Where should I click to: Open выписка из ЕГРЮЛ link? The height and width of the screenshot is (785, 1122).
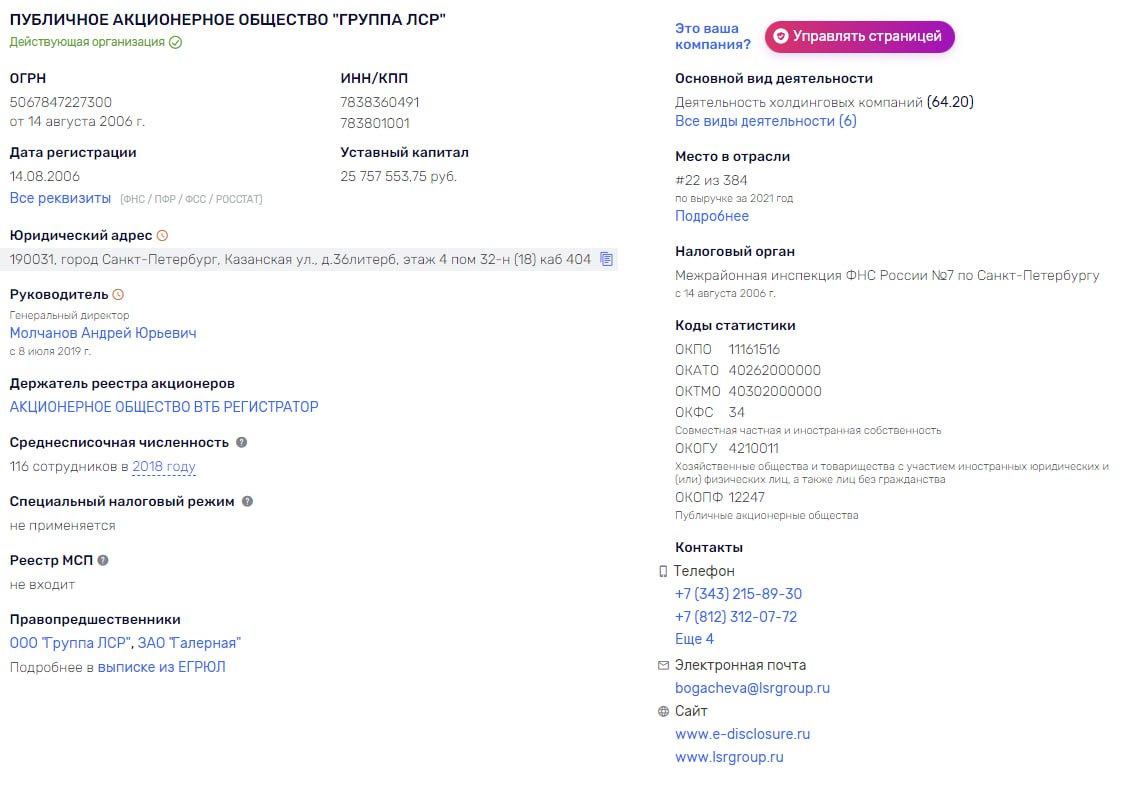(x=161, y=667)
